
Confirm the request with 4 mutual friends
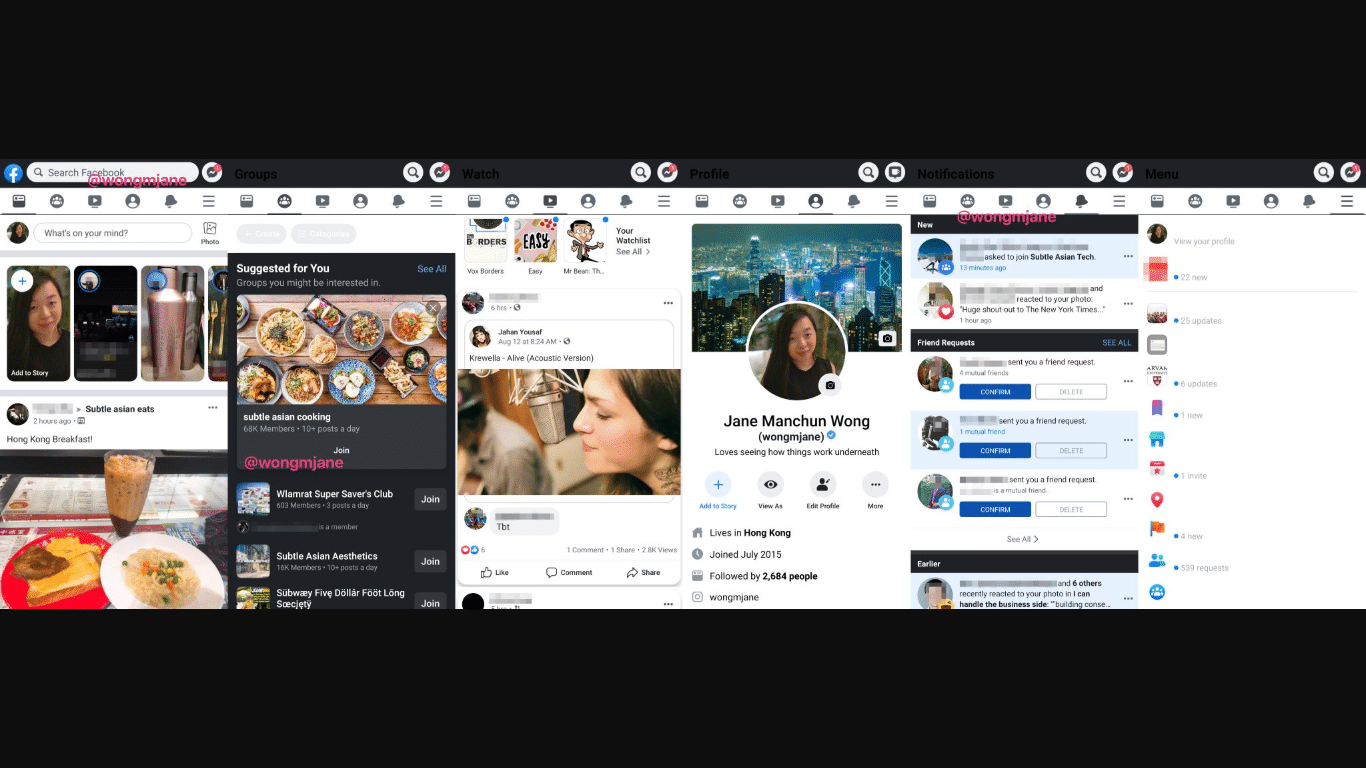click(x=995, y=392)
